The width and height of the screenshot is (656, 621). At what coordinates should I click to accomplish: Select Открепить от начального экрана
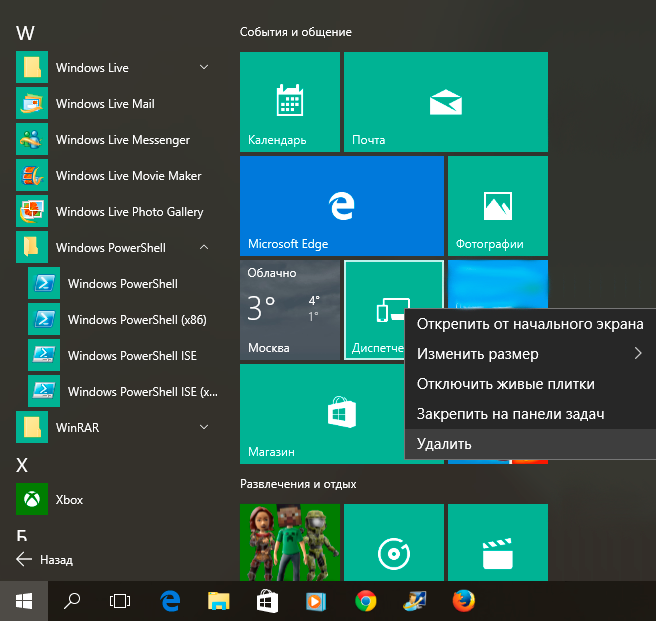point(530,324)
